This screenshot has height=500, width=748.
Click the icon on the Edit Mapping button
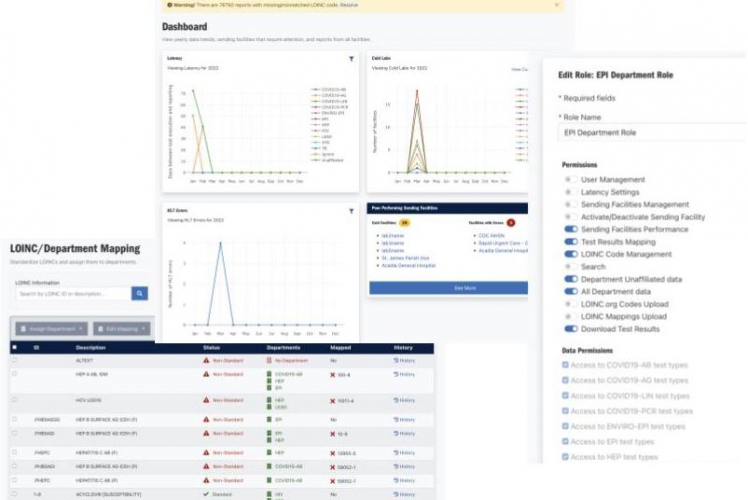[100, 329]
